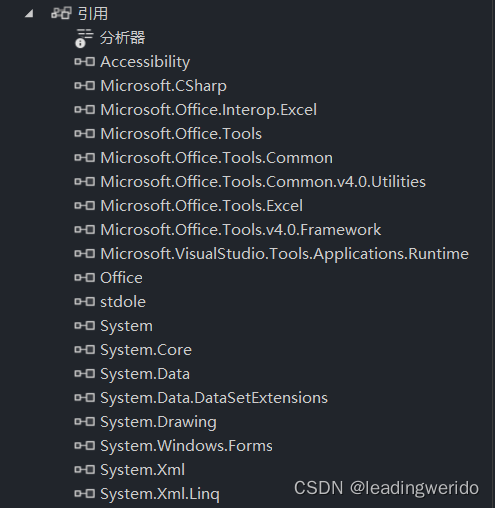The width and height of the screenshot is (495, 508).
Task: Select the Microsoft.CSharp reference
Action: (163, 86)
